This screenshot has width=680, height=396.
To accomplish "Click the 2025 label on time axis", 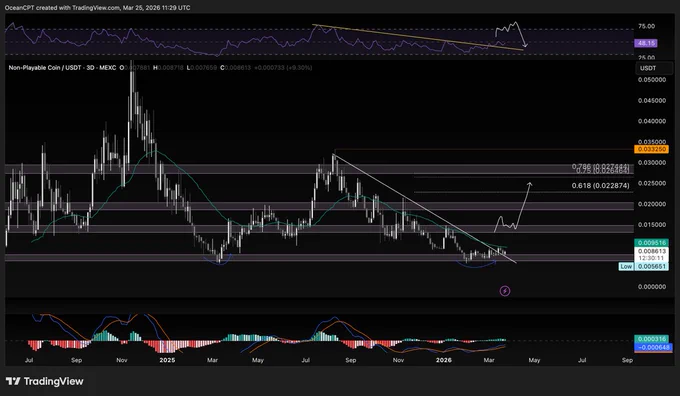I will (167, 360).
